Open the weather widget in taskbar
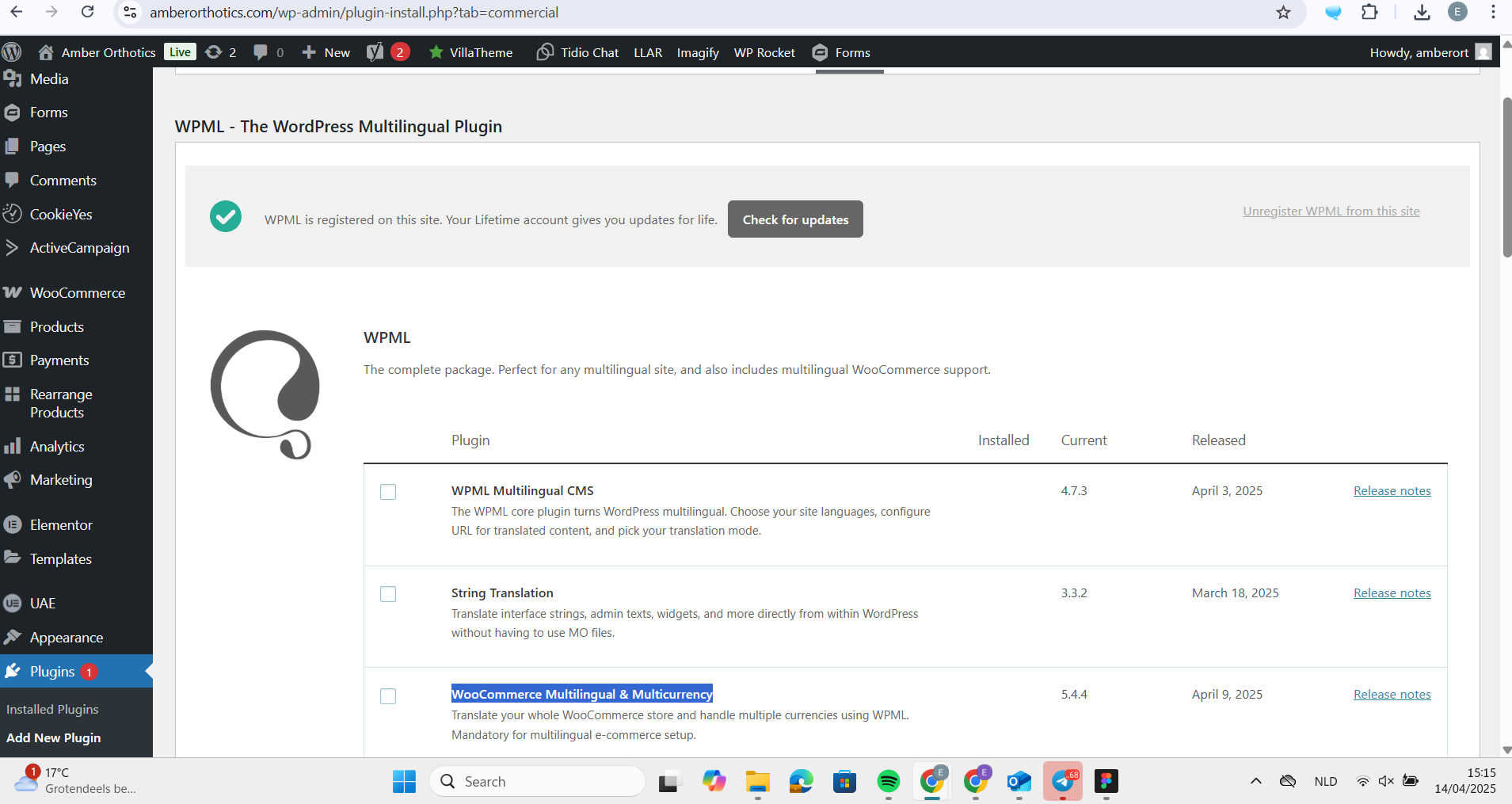Viewport: 1512px width, 804px height. tap(75, 781)
